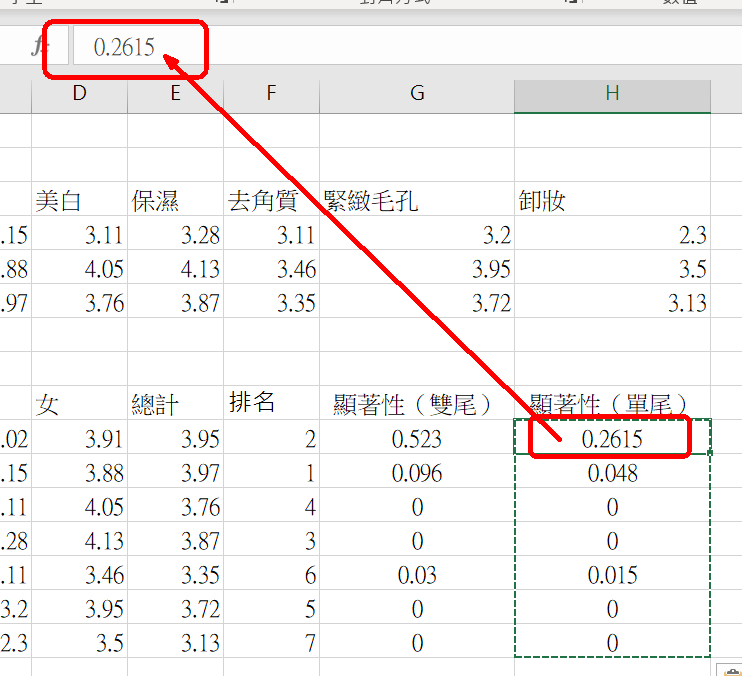This screenshot has width=742, height=676.
Task: Click the 保濕 header cell
Action: pos(175,201)
